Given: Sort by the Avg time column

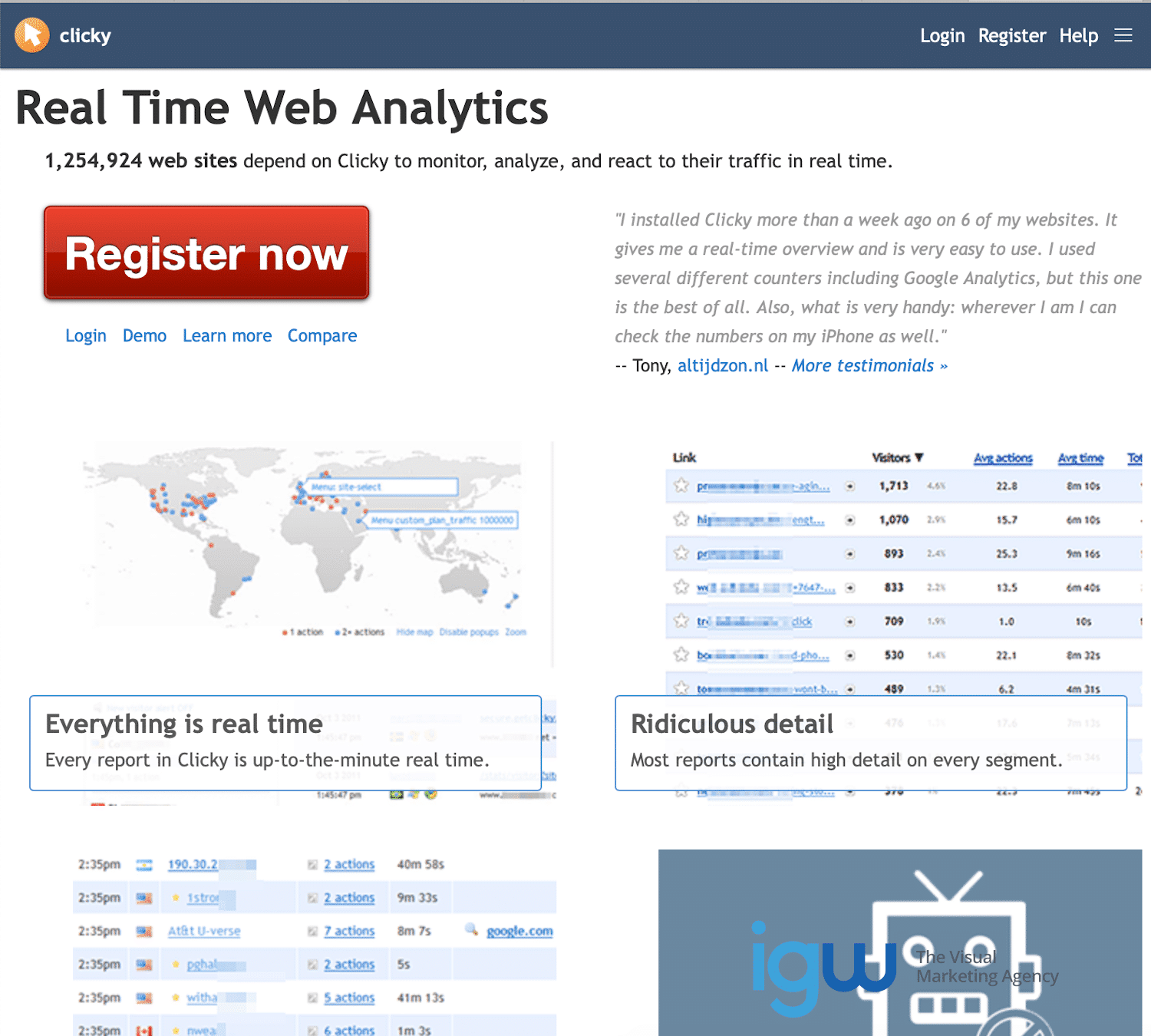Looking at the screenshot, I should coord(1080,458).
